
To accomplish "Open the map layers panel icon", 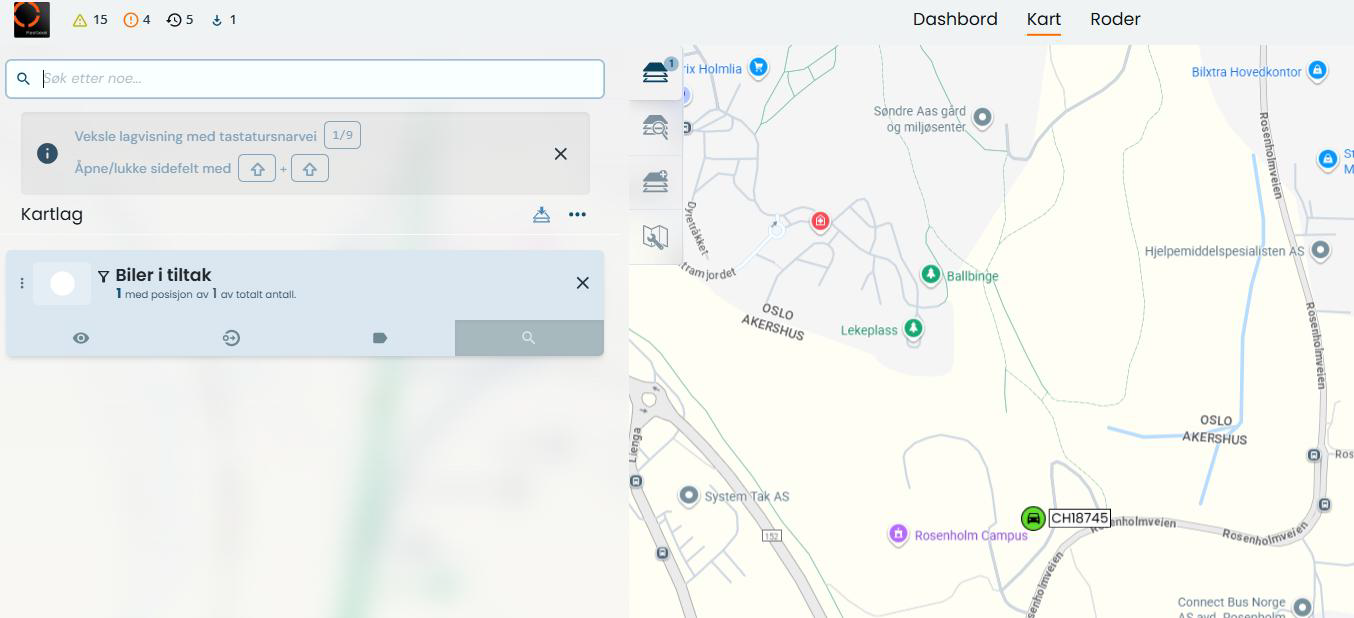I will click(655, 72).
